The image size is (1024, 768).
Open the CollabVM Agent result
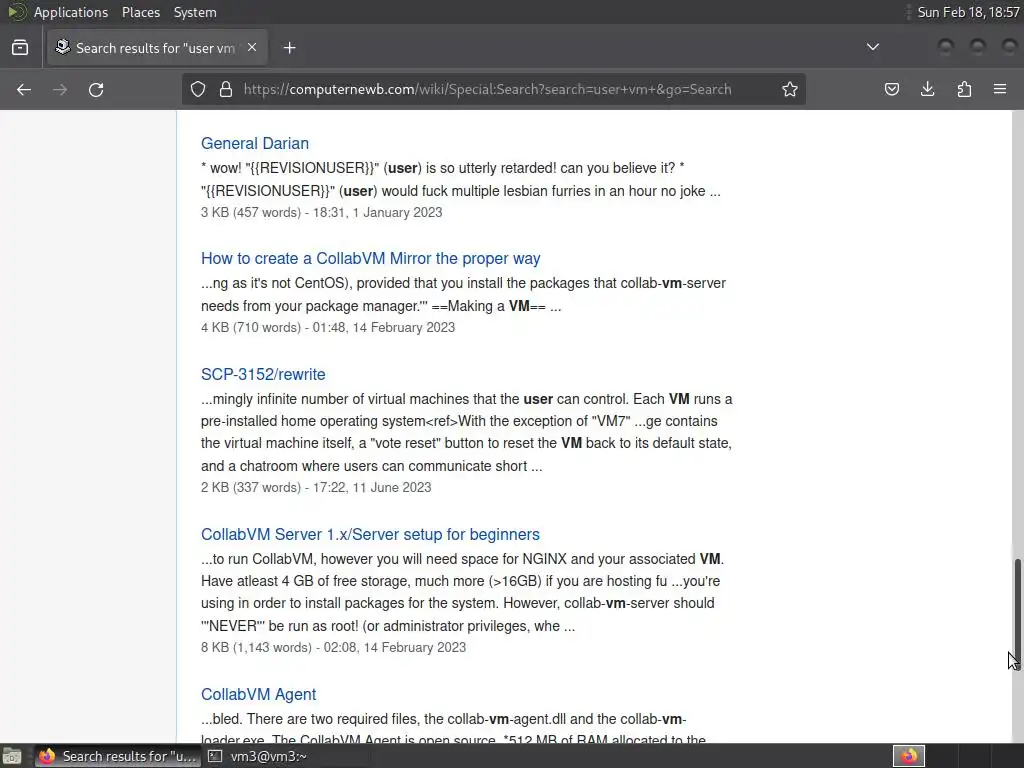pyautogui.click(x=258, y=694)
